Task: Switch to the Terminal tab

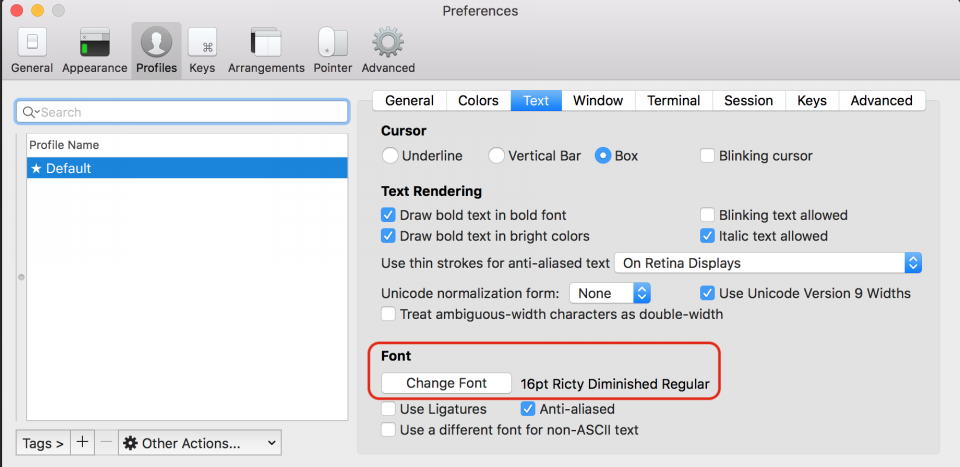Action: 673,100
